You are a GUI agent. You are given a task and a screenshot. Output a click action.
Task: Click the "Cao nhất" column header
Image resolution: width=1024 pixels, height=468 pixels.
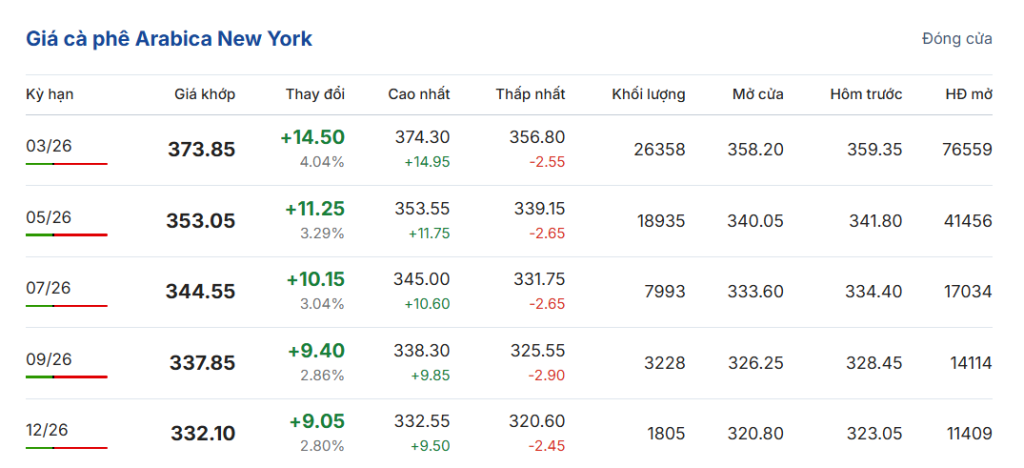pos(419,94)
